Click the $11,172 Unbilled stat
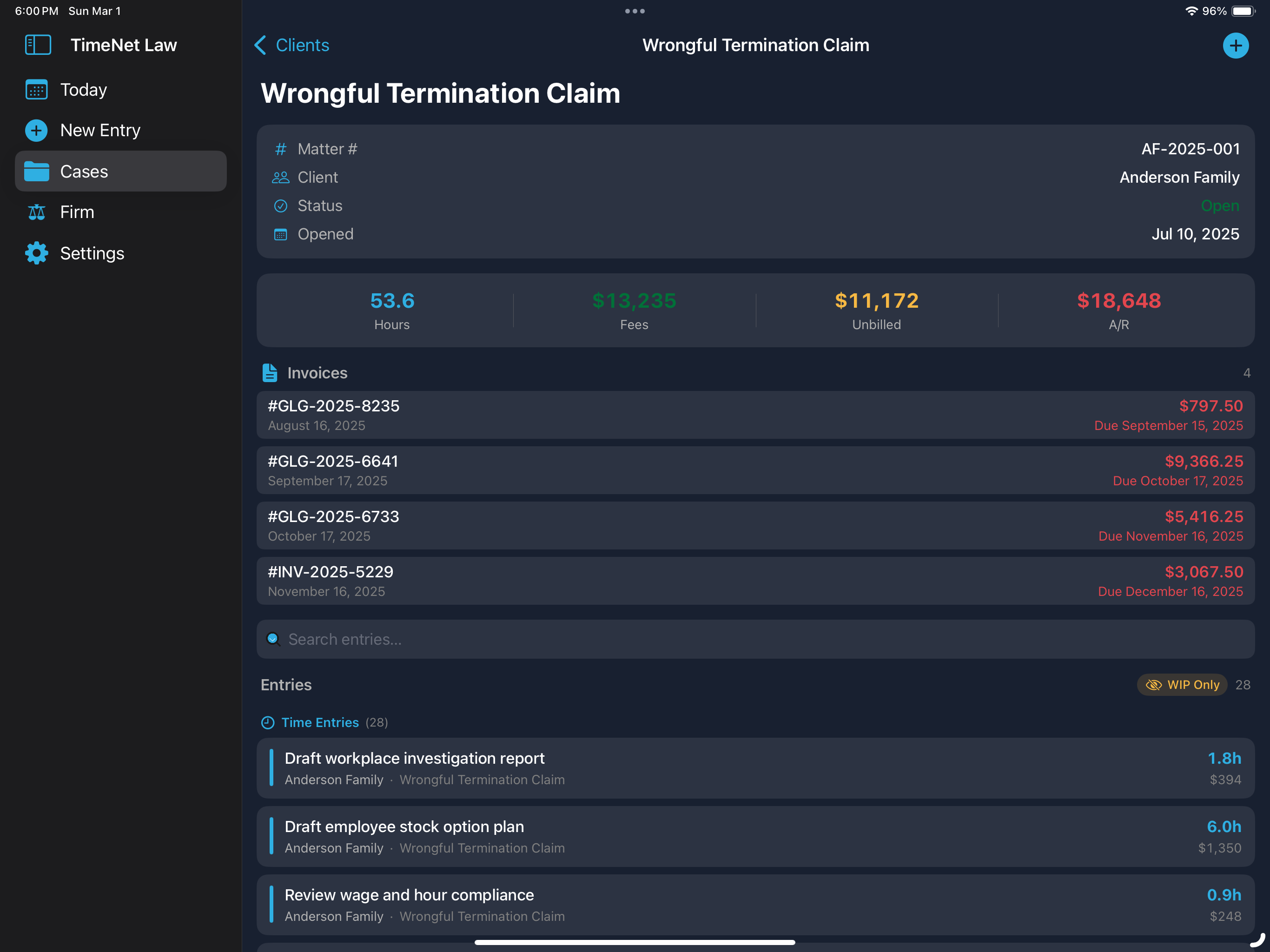The image size is (1270, 952). point(877,311)
